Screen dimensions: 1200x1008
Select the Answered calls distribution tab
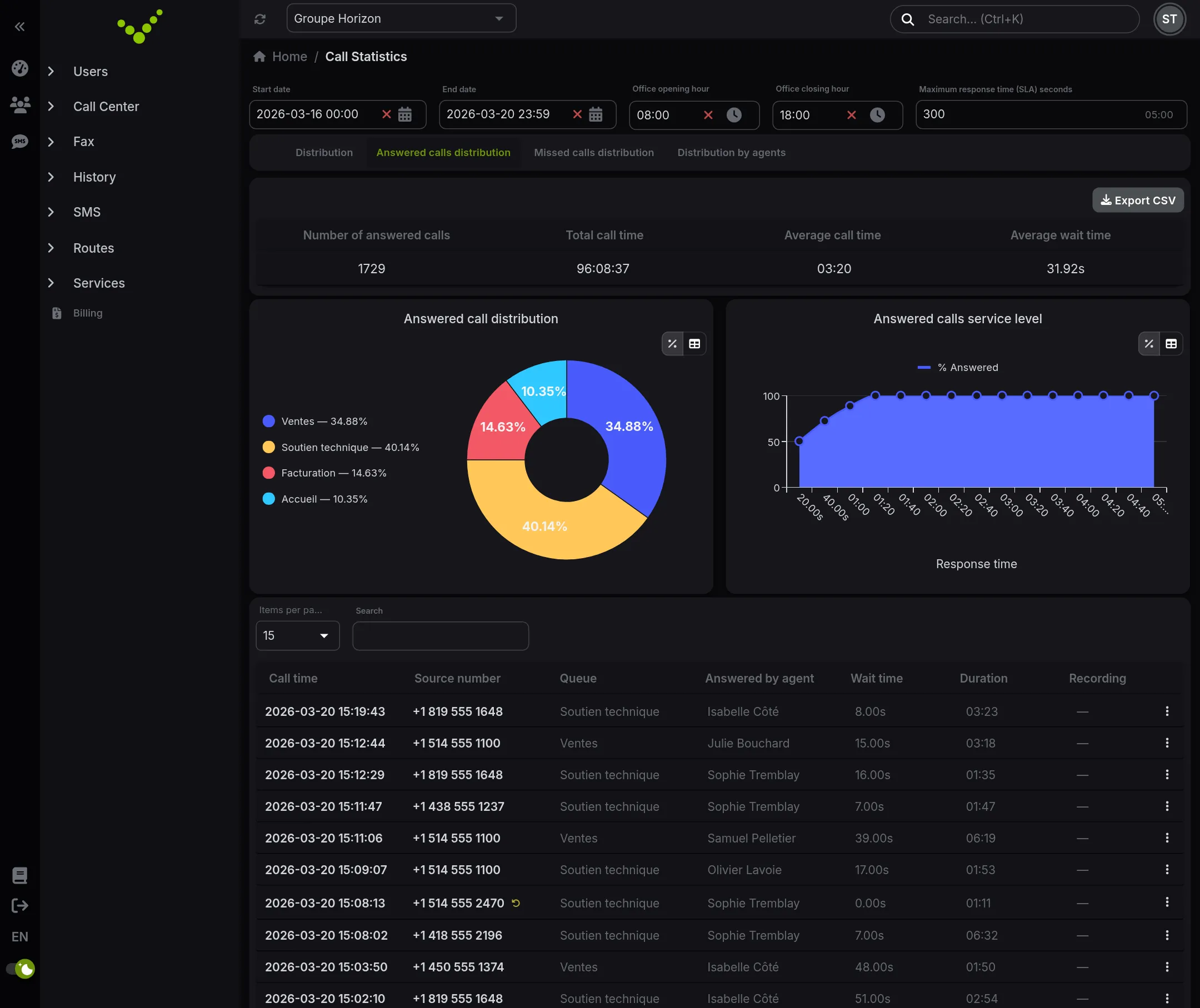(443, 153)
